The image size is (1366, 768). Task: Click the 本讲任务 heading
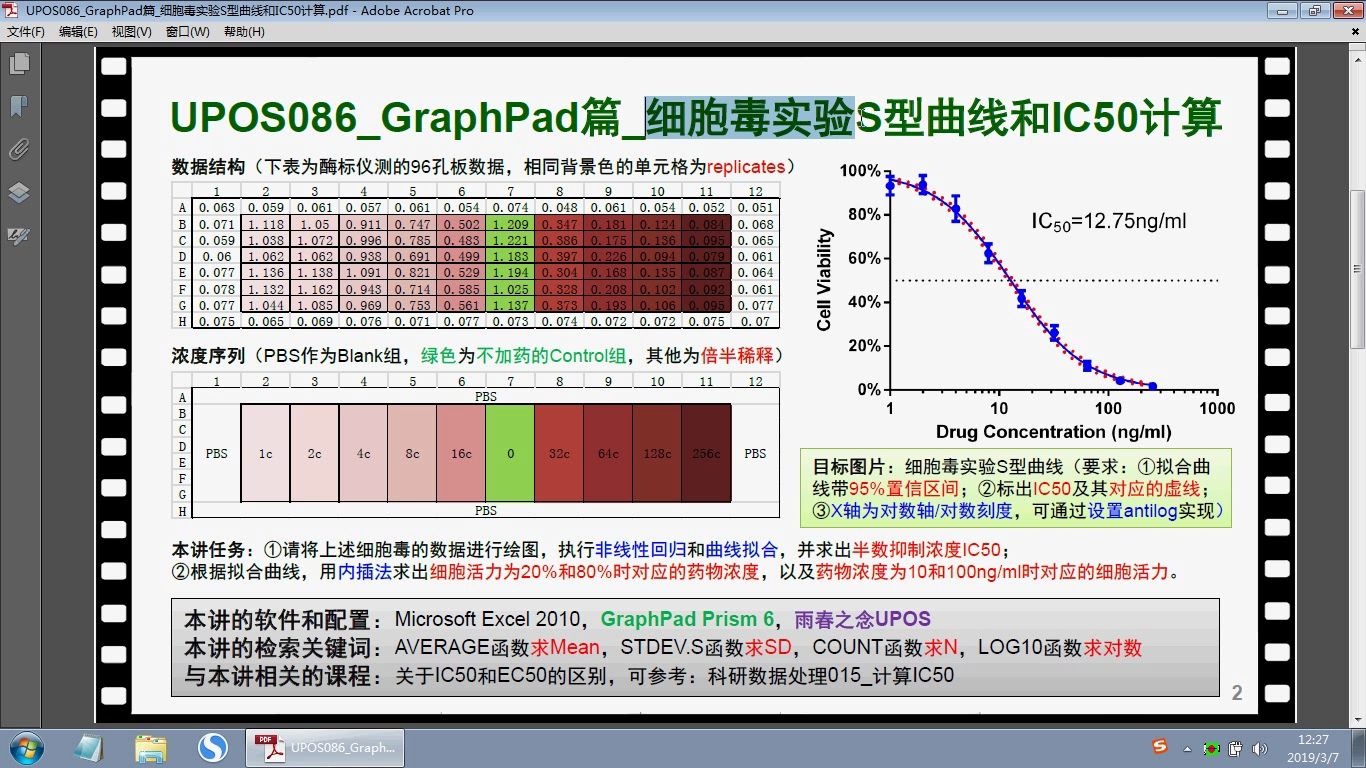[x=208, y=550]
